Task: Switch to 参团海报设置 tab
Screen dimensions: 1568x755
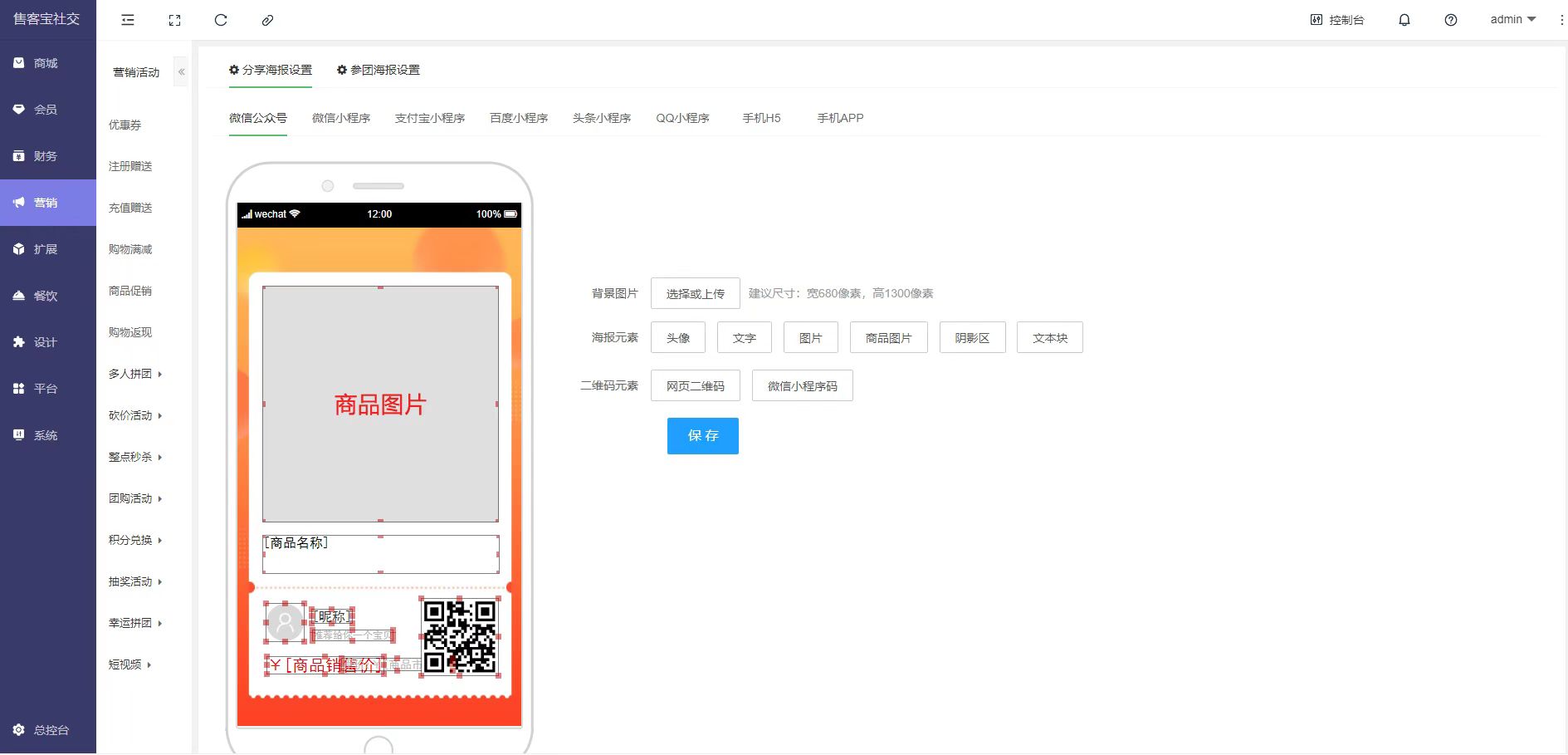Action: pos(379,70)
